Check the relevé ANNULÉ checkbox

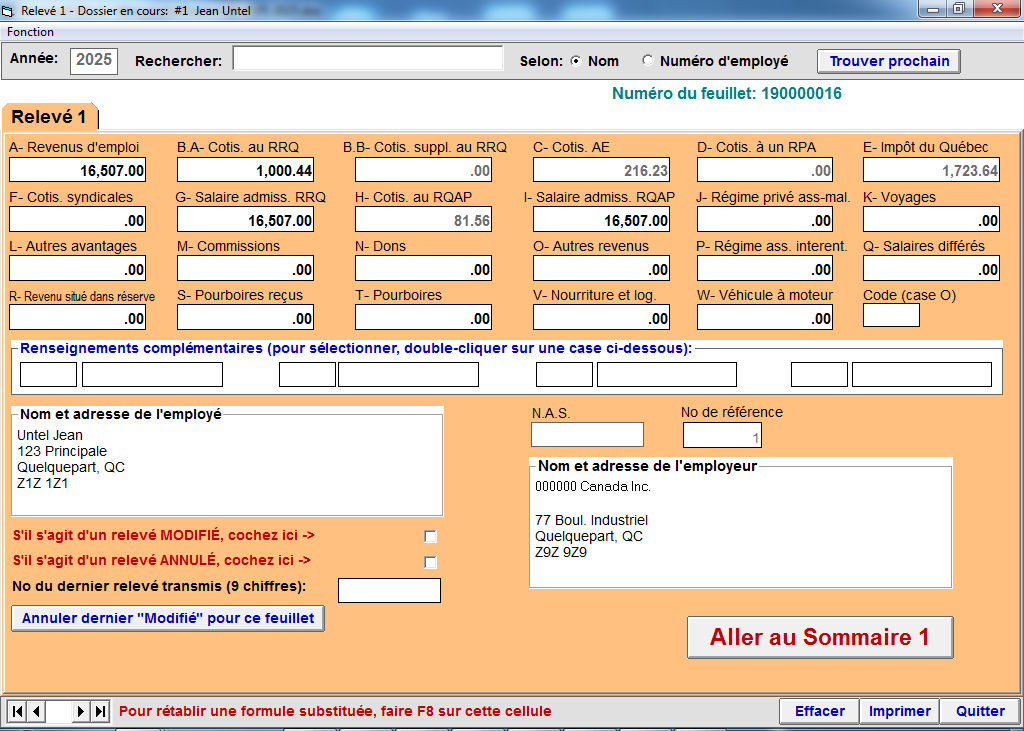[431, 561]
